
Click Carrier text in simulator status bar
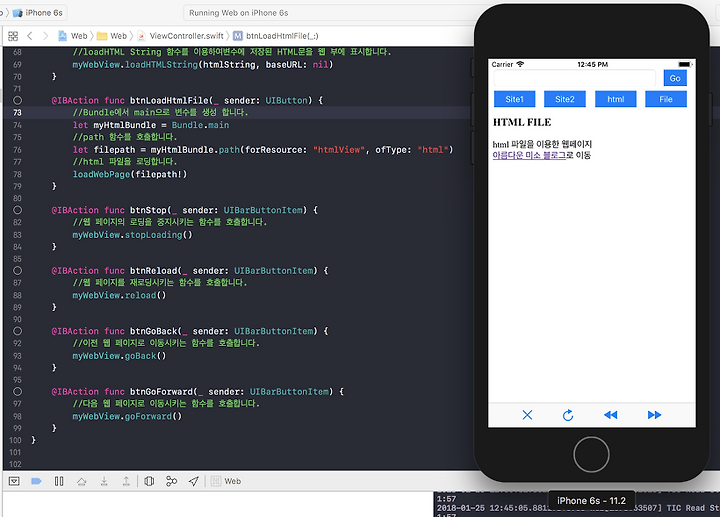502,64
